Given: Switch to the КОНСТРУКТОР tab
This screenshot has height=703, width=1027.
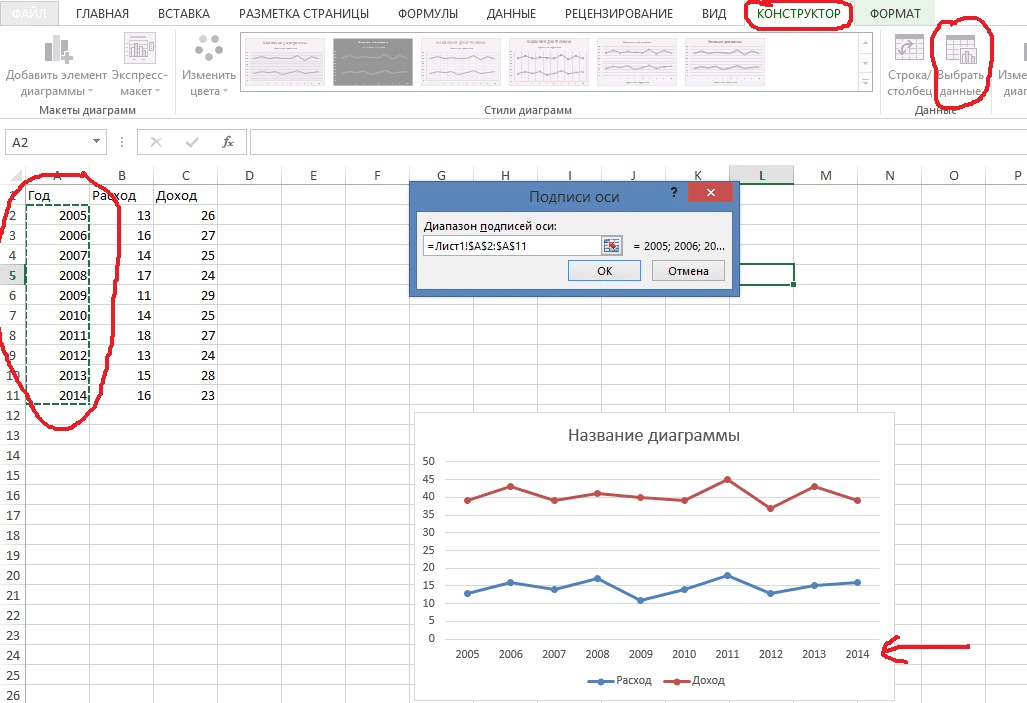Looking at the screenshot, I should pyautogui.click(x=798, y=13).
